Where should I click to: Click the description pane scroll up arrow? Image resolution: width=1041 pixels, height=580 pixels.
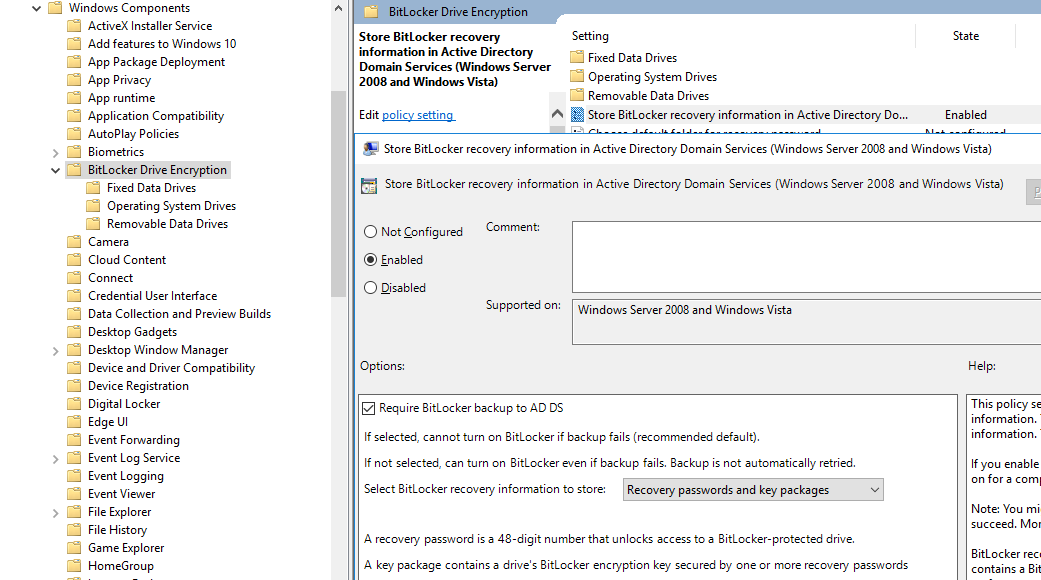[x=557, y=114]
